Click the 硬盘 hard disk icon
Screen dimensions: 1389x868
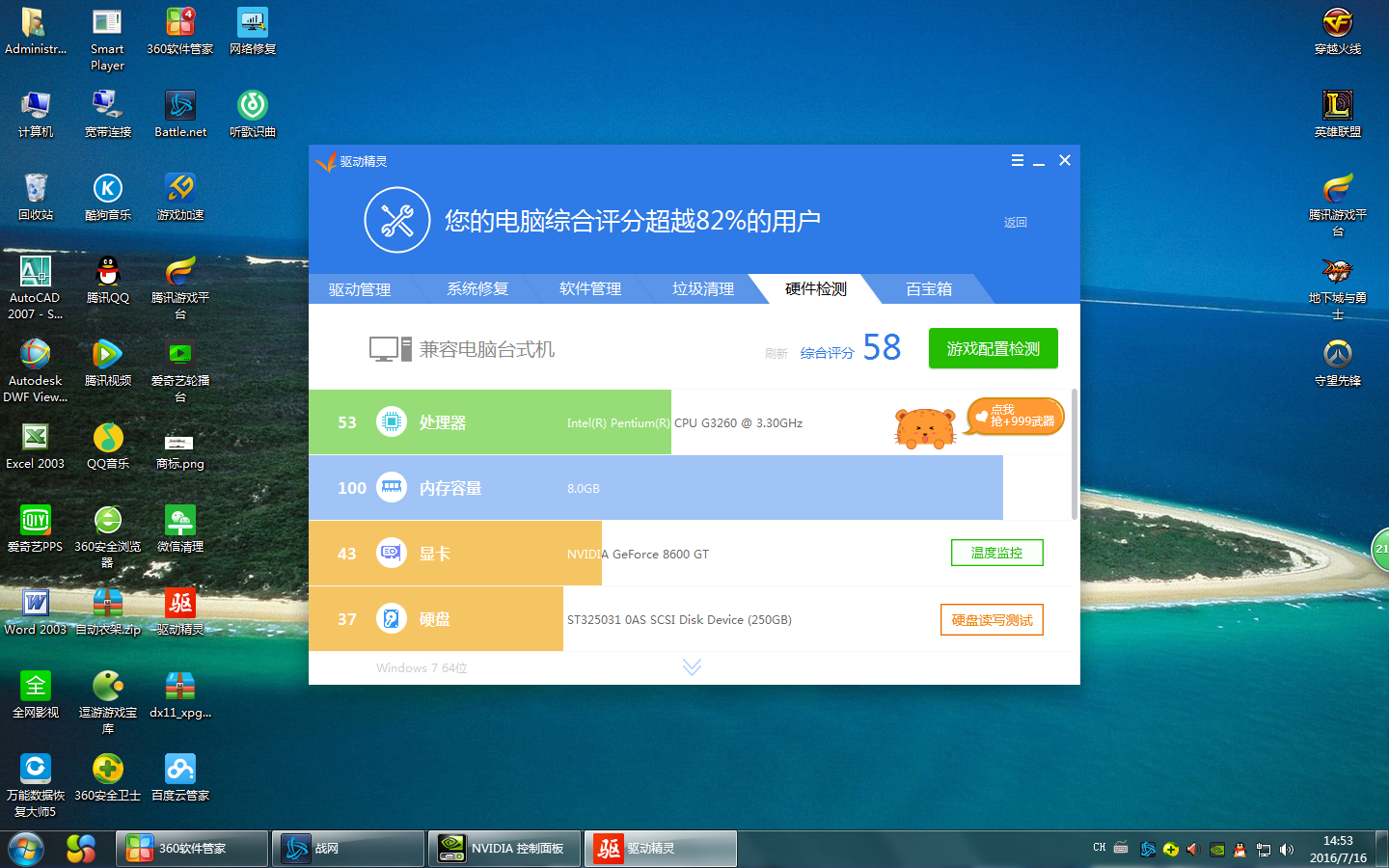point(391,618)
